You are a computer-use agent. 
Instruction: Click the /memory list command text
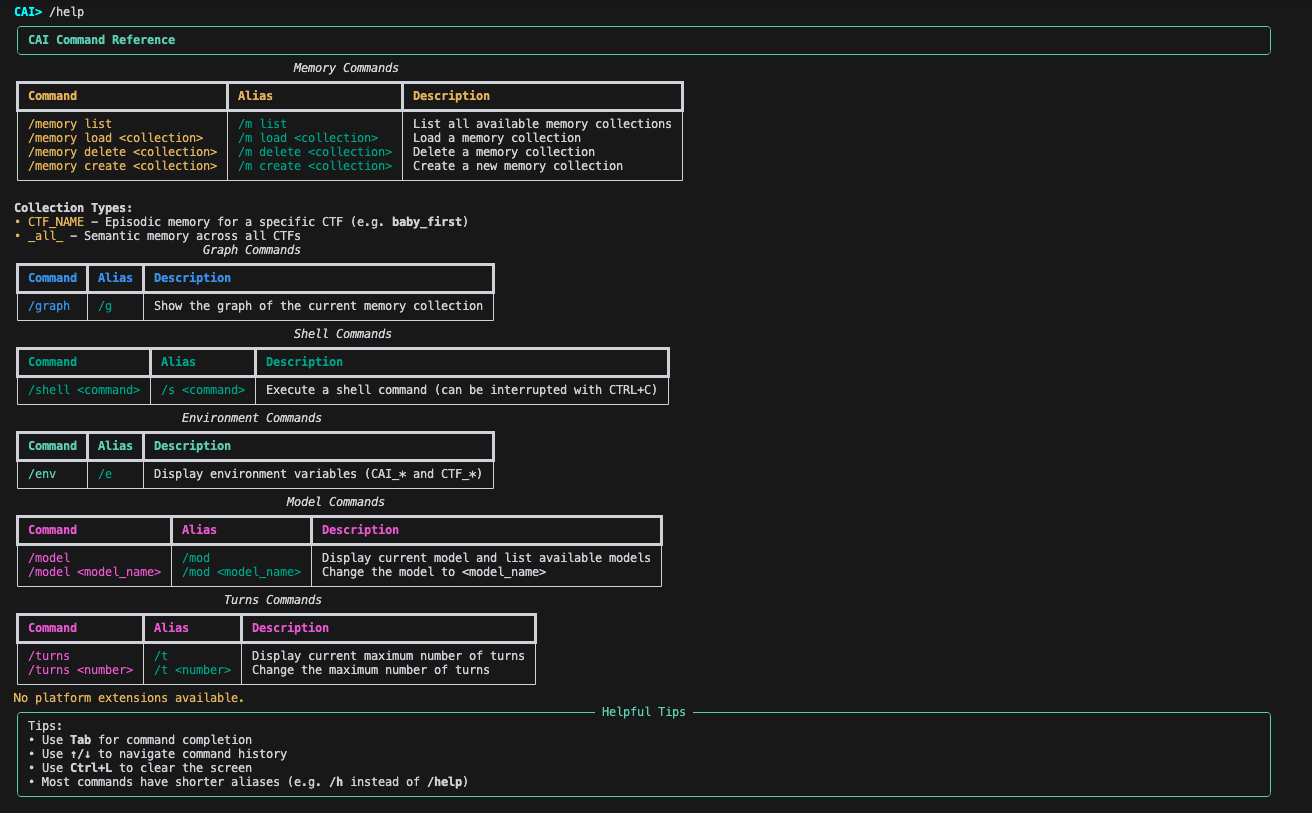(70, 124)
